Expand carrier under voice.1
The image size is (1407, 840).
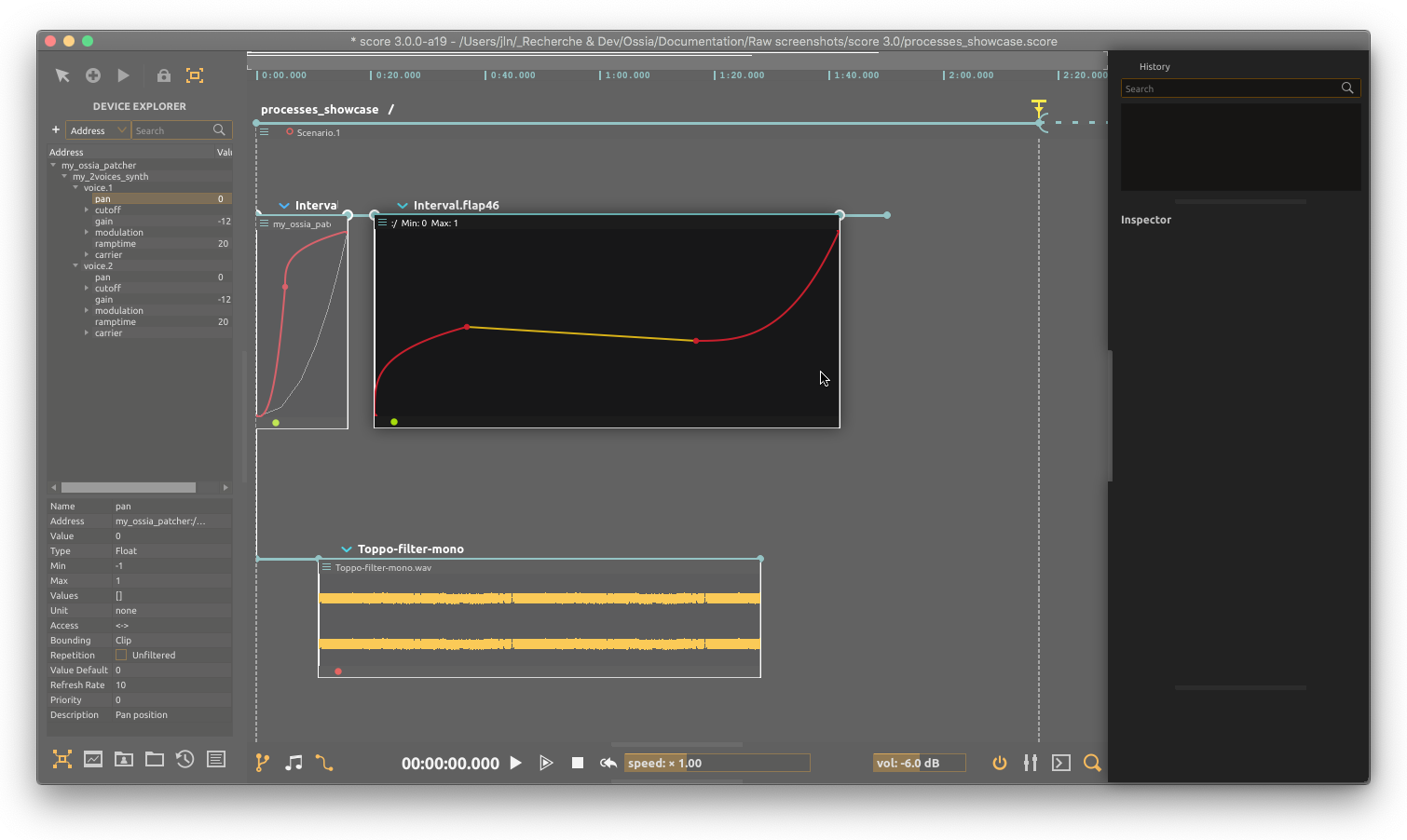point(87,254)
